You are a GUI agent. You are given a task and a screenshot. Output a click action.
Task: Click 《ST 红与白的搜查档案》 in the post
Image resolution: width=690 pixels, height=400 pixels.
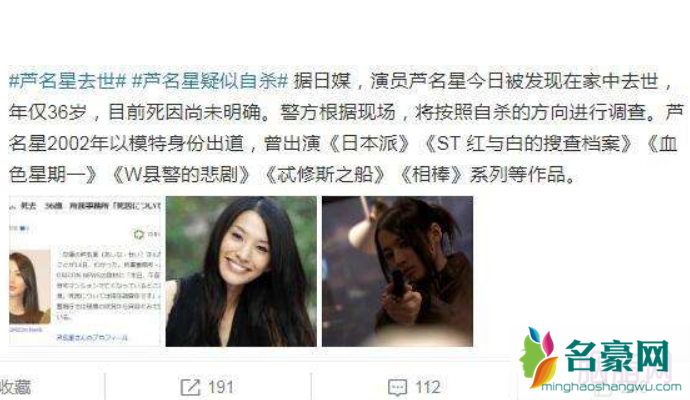tap(527, 143)
